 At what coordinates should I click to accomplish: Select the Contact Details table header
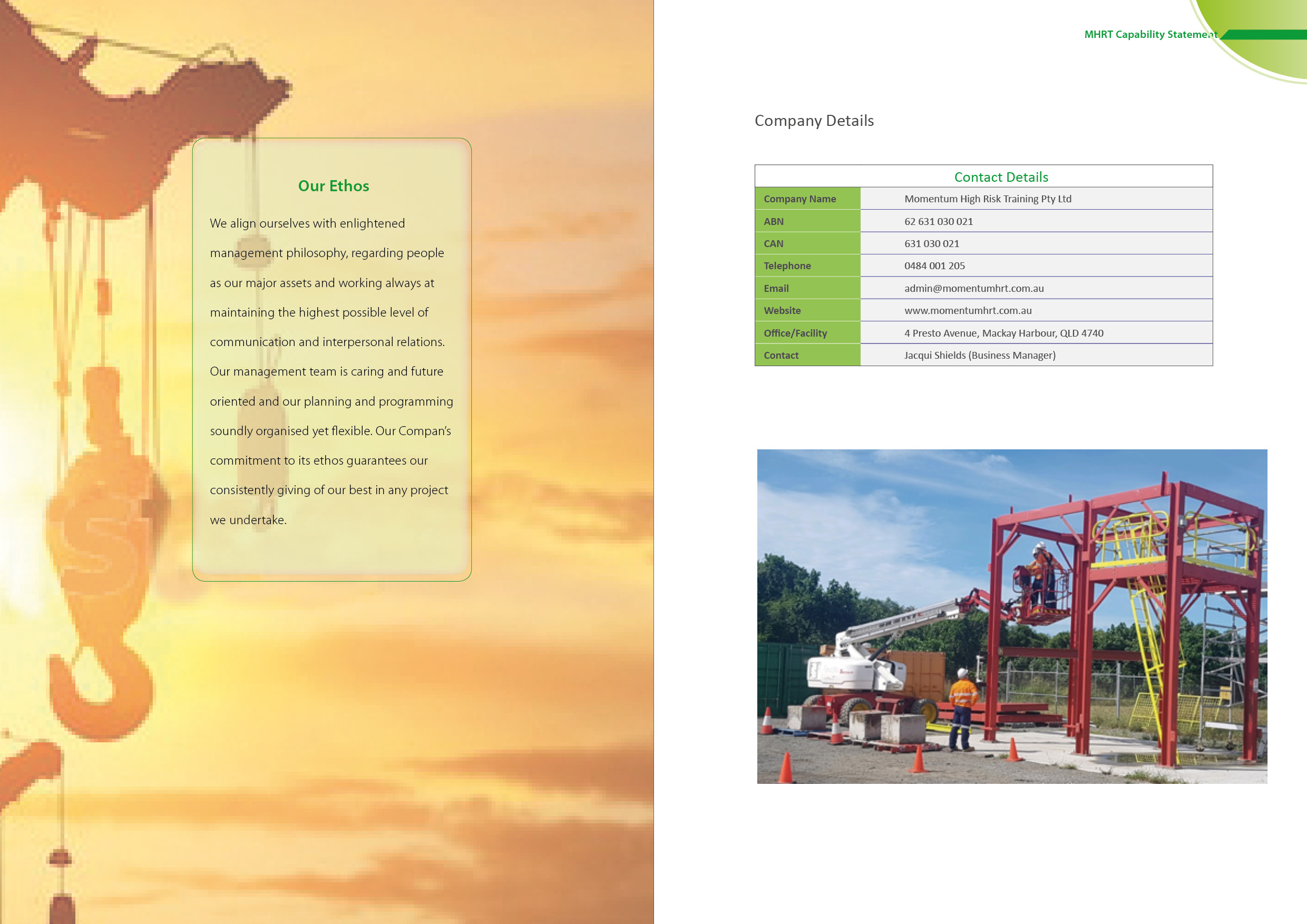pyautogui.click(x=1000, y=177)
